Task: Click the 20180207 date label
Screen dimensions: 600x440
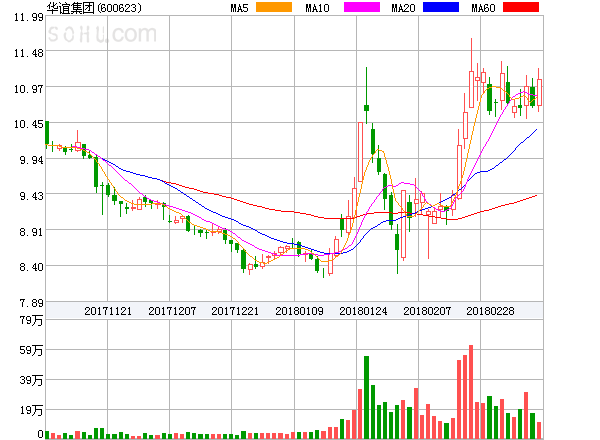Action: click(427, 311)
